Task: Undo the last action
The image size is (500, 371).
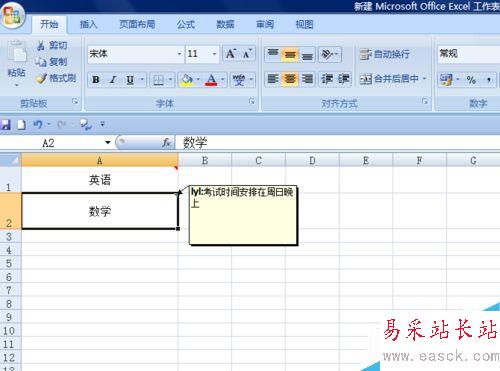Action: point(38,125)
